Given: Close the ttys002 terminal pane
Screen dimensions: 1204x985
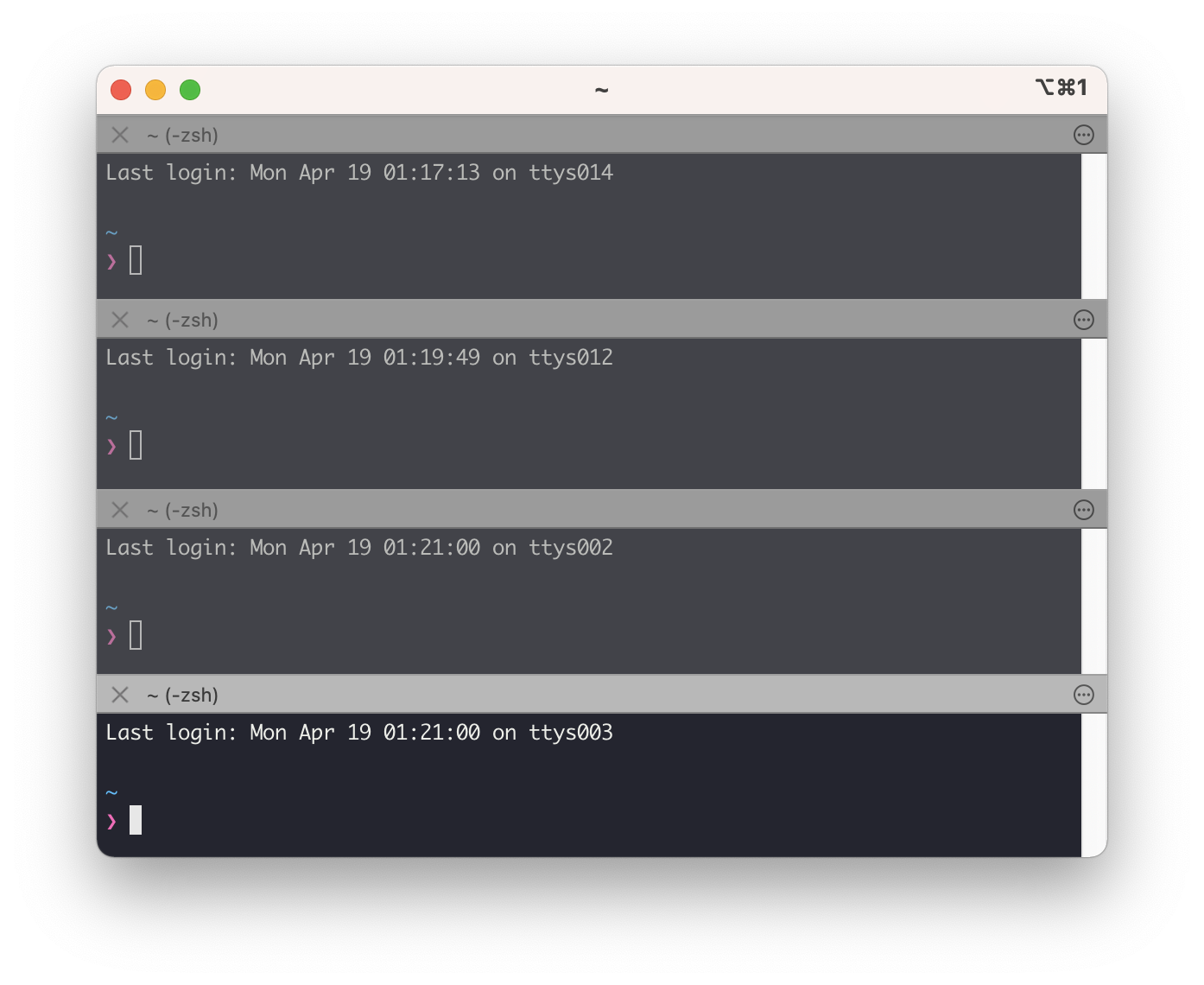Looking at the screenshot, I should 119,510.
